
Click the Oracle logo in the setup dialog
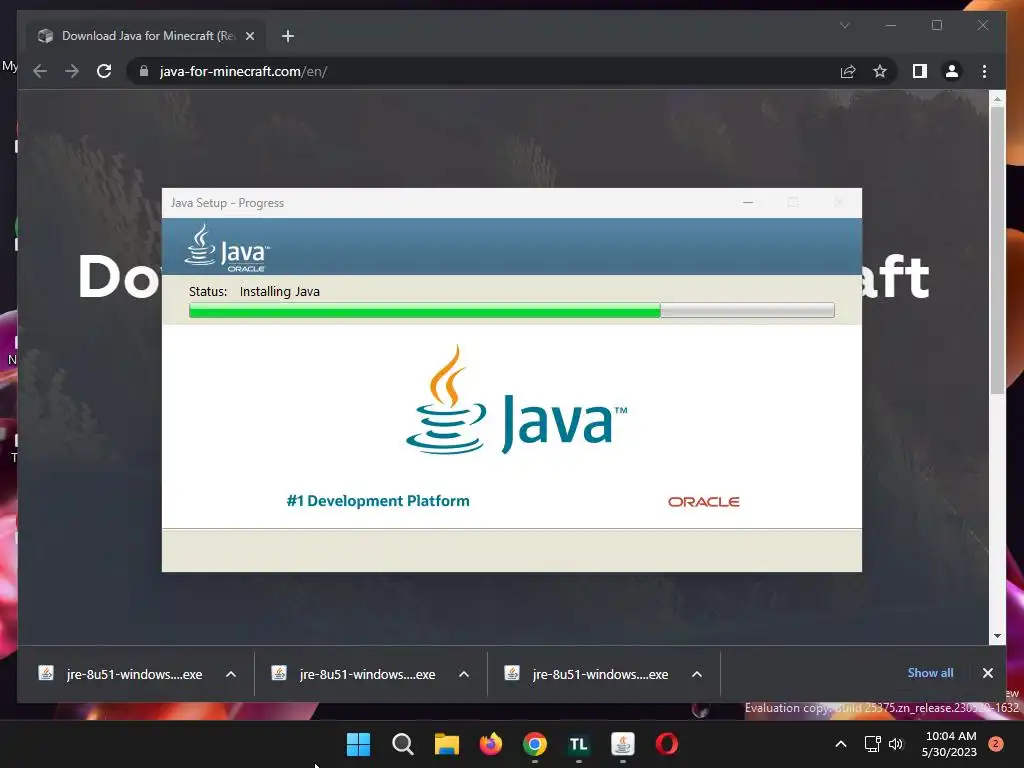pos(703,502)
